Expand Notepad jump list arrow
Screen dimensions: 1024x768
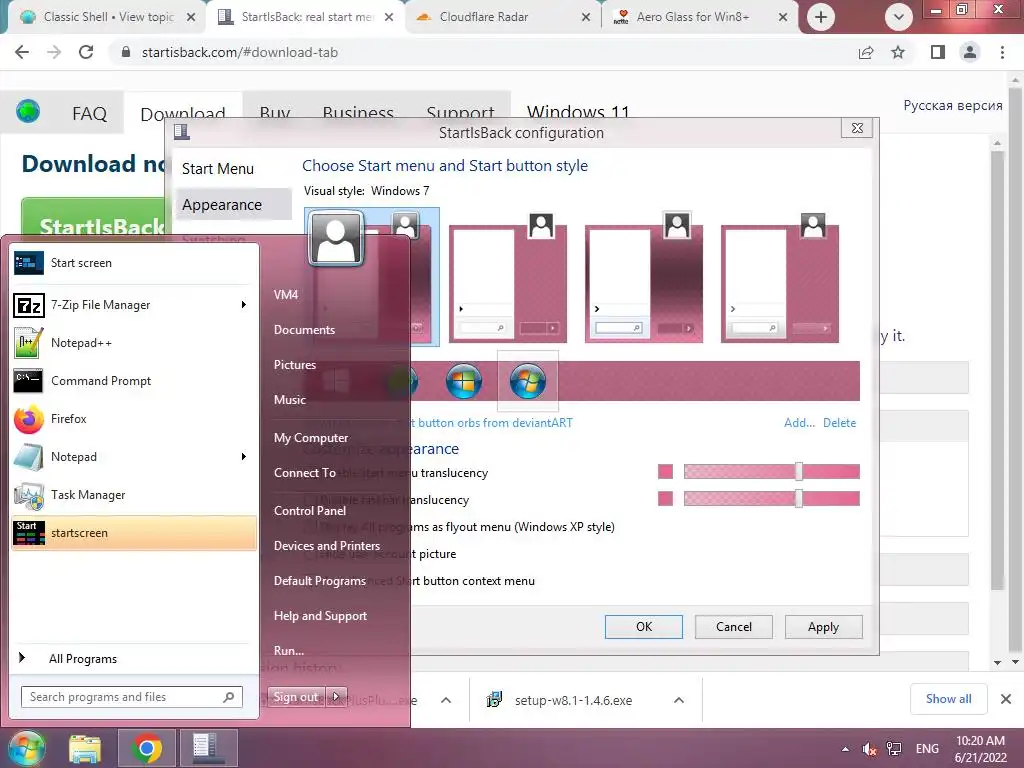coord(244,457)
